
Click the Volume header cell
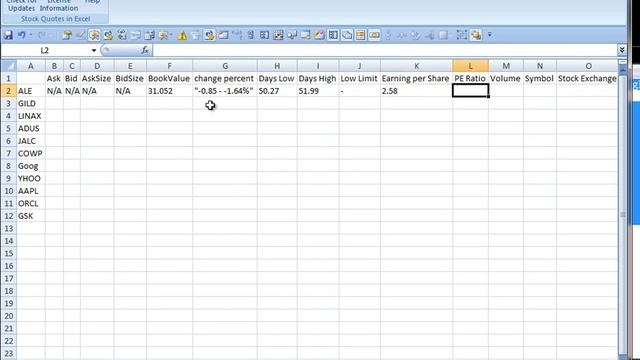click(x=505, y=78)
